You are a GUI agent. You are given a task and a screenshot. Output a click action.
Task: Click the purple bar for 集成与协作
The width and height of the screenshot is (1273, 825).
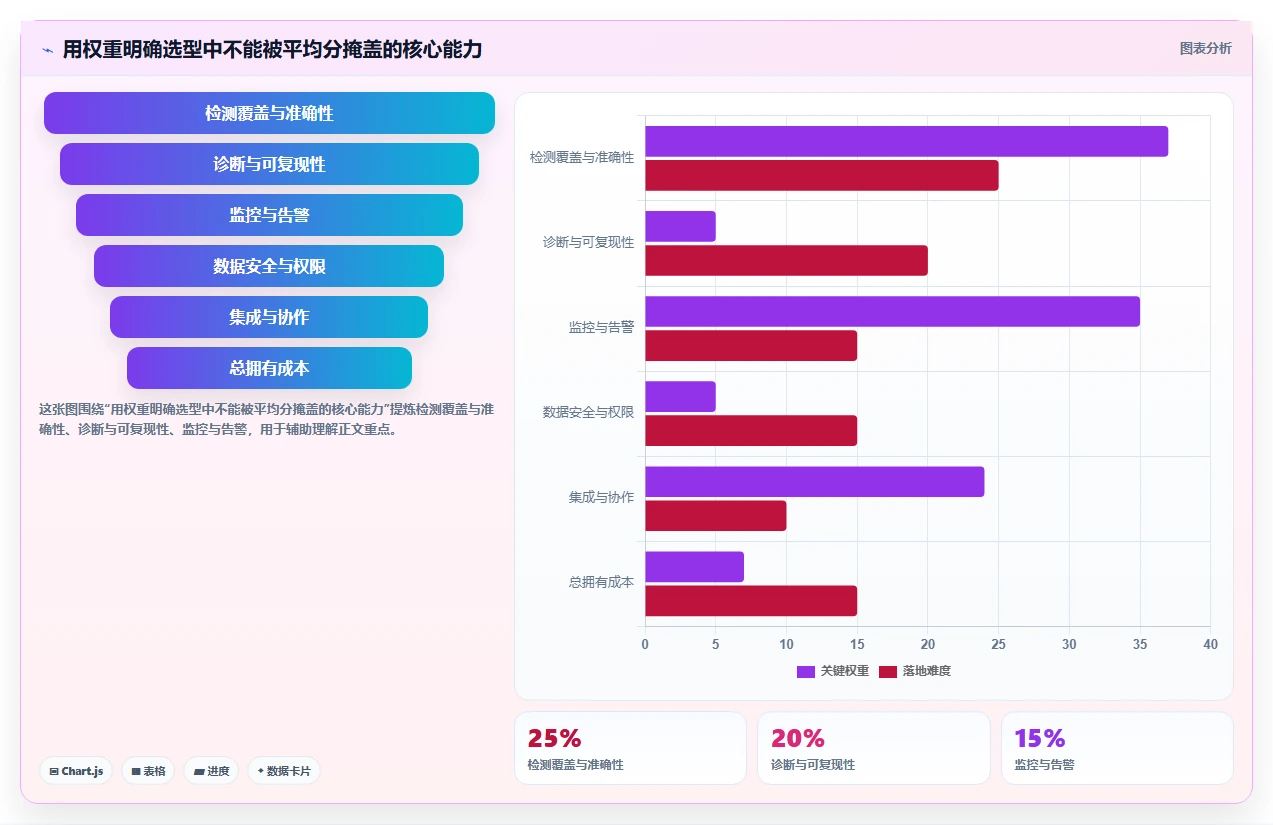point(814,481)
